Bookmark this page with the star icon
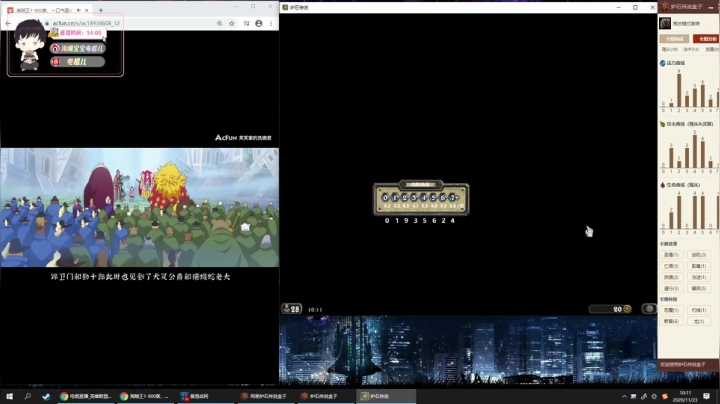Screen dimensions: 720x404 tap(232, 23)
